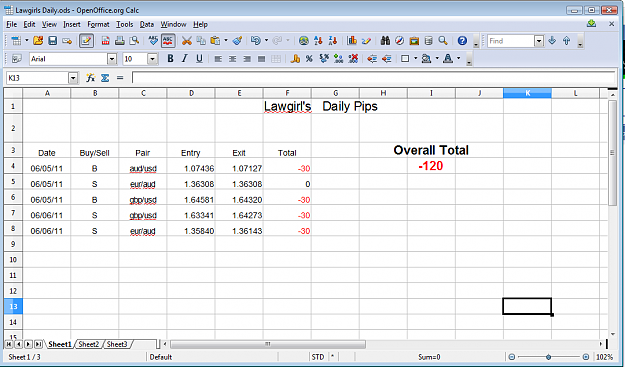Open the Edit menu
Screen dimensions: 625x367
point(29,25)
